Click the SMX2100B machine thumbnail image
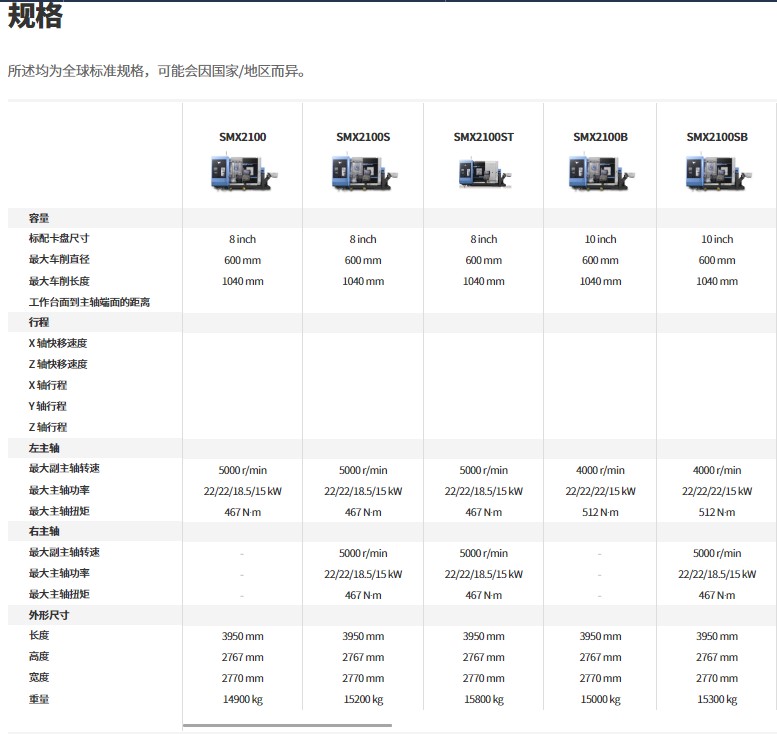Viewport: 777px width, 734px height. click(602, 172)
